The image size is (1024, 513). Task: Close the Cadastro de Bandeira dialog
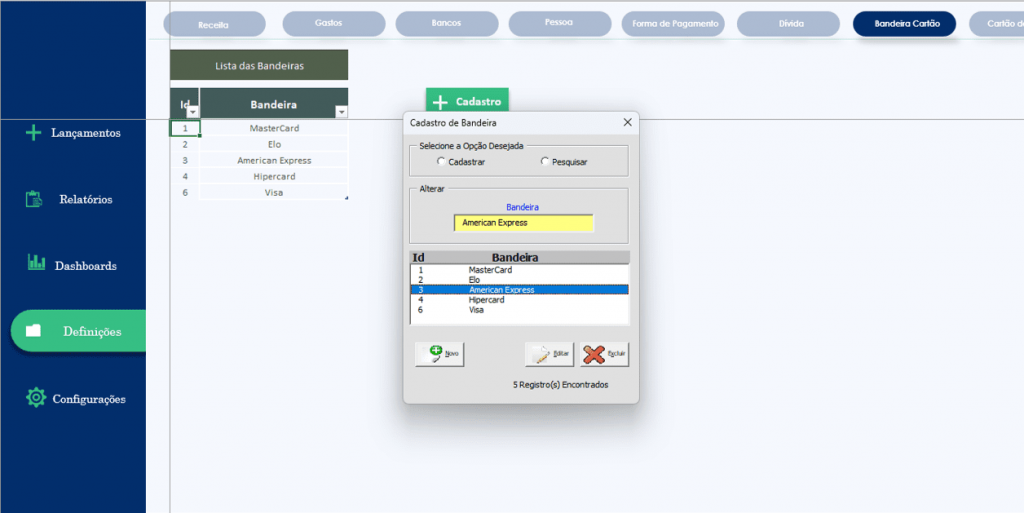point(627,123)
